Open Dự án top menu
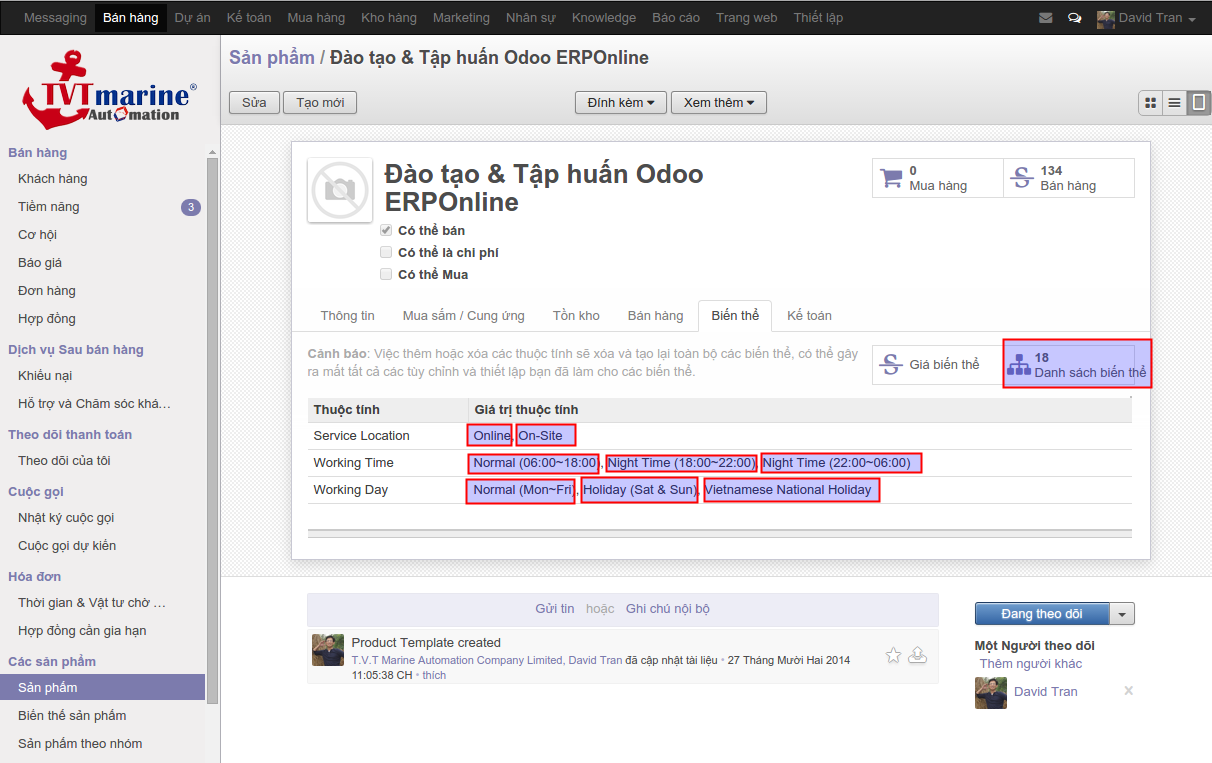 point(191,18)
